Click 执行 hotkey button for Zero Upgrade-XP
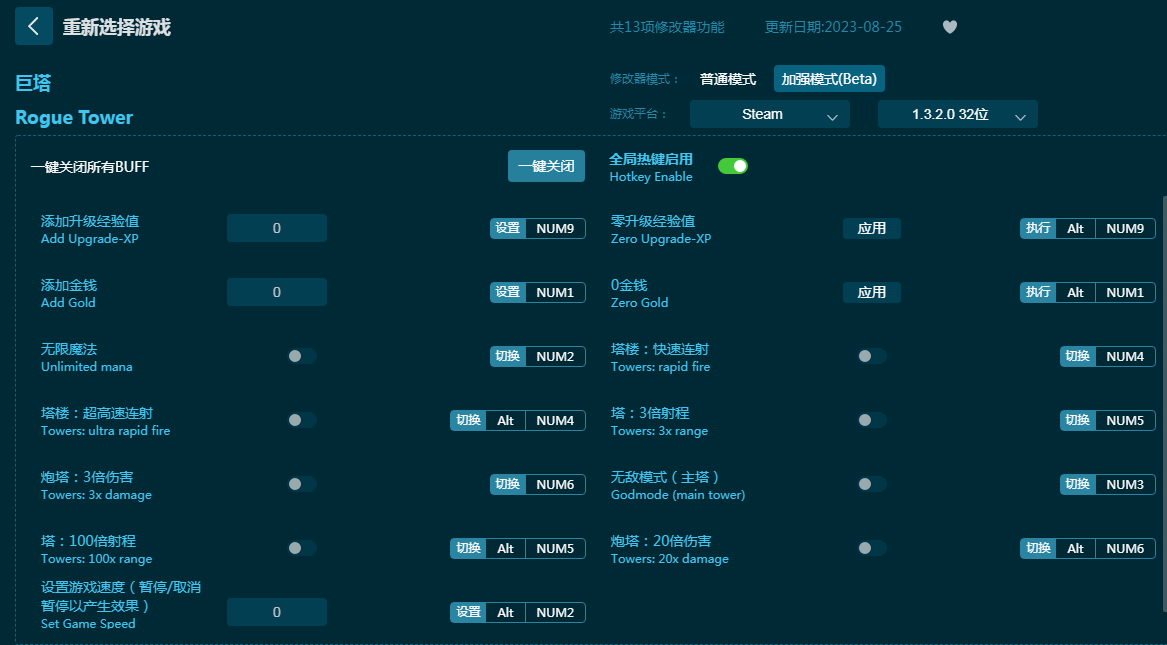Screen dimensions: 1167x645 (x=1037, y=228)
